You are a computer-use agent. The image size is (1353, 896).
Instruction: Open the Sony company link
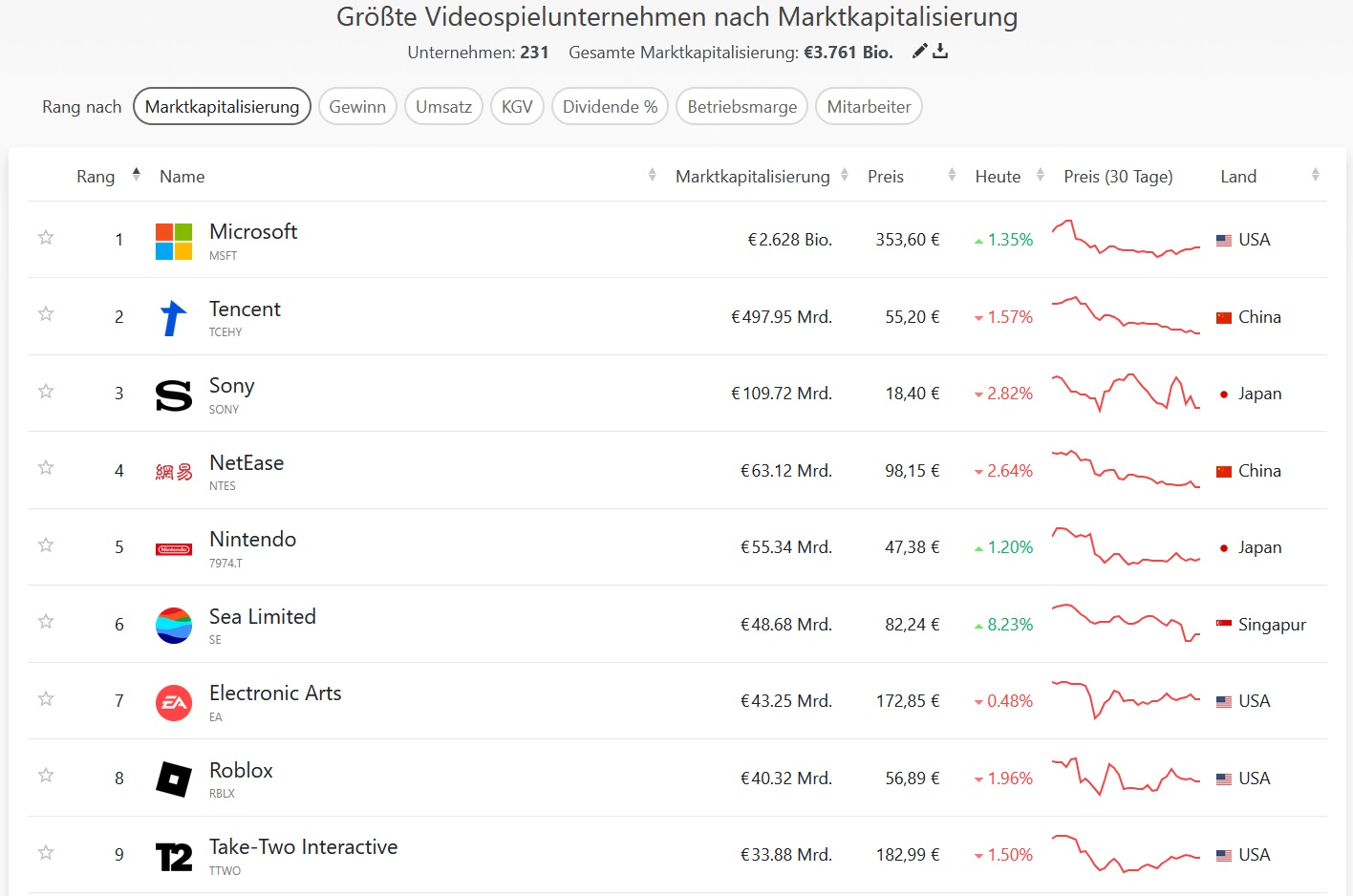tap(231, 385)
